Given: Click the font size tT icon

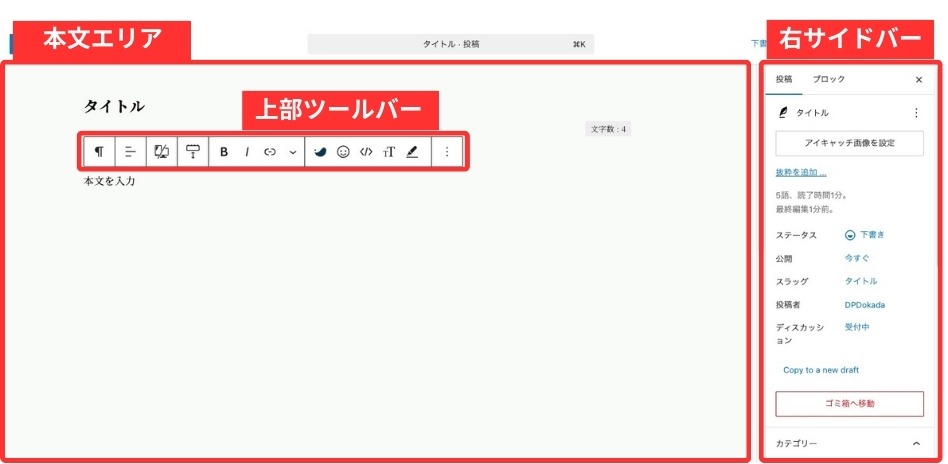Looking at the screenshot, I should [389, 152].
